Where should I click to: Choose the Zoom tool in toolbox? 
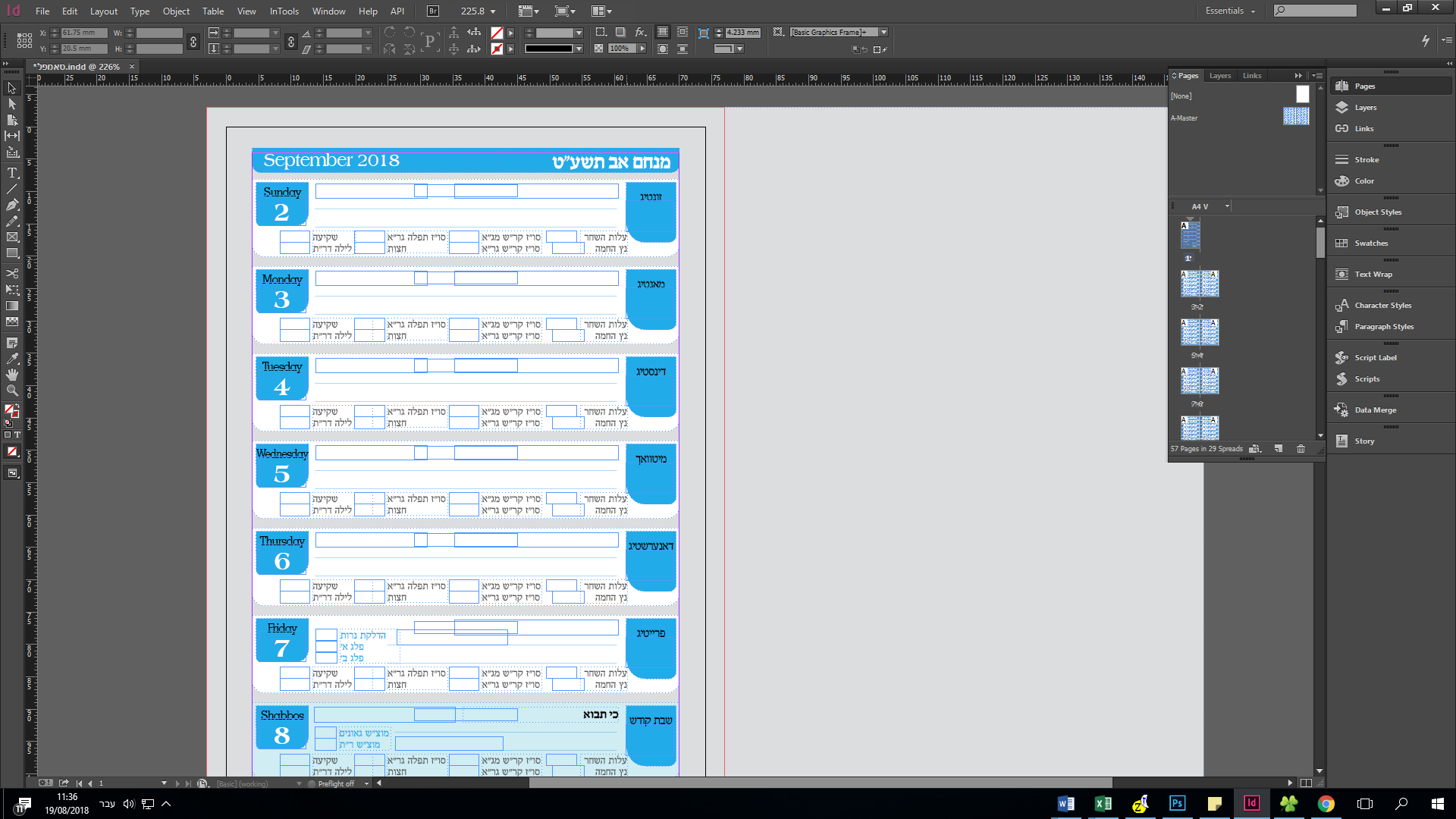(x=12, y=391)
